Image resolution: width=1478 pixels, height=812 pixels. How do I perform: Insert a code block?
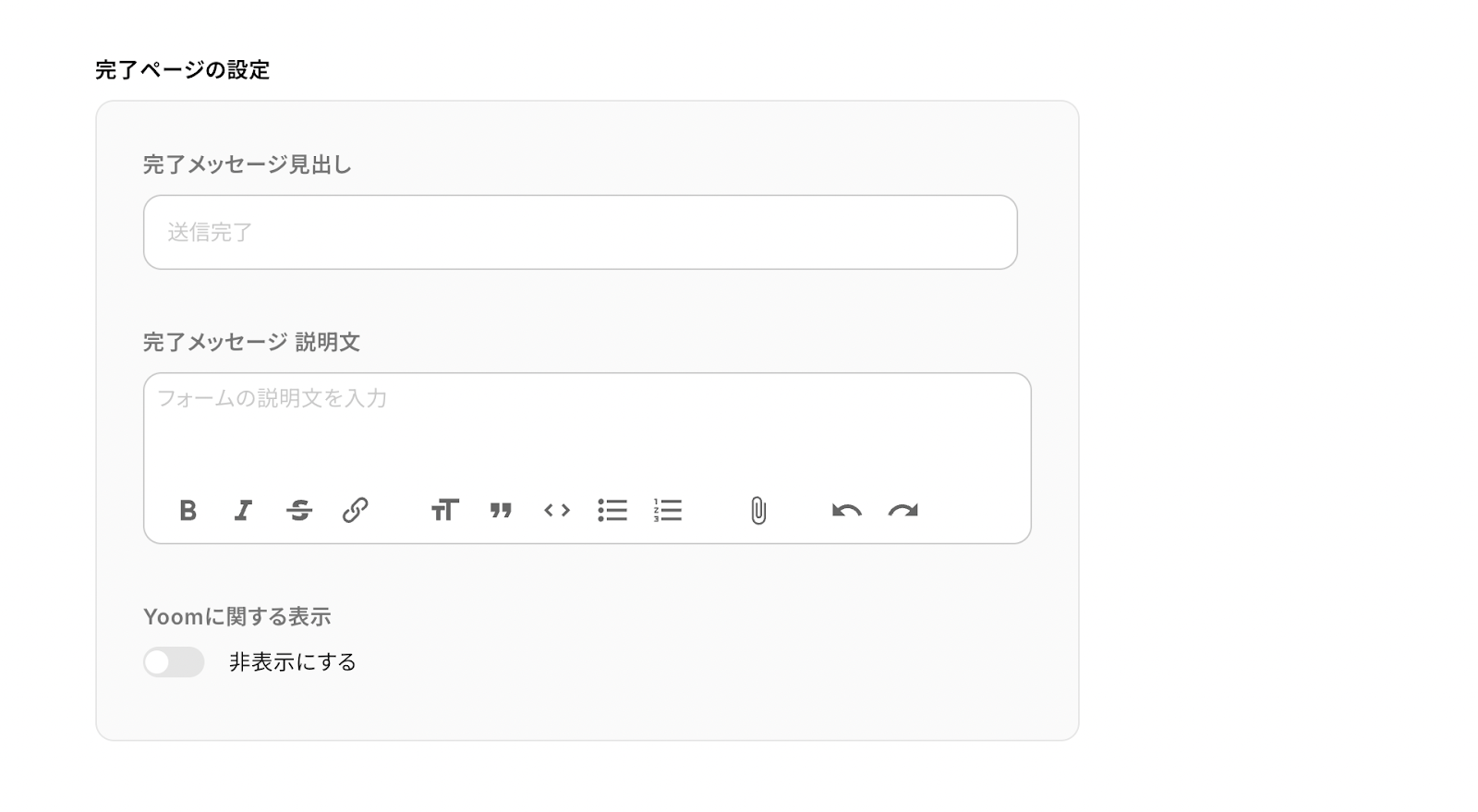(x=556, y=510)
